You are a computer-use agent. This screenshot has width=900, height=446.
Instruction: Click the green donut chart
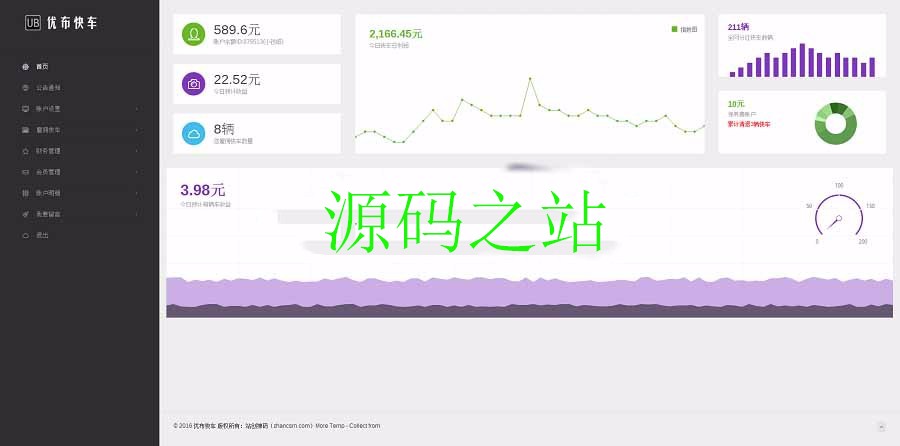[836, 123]
